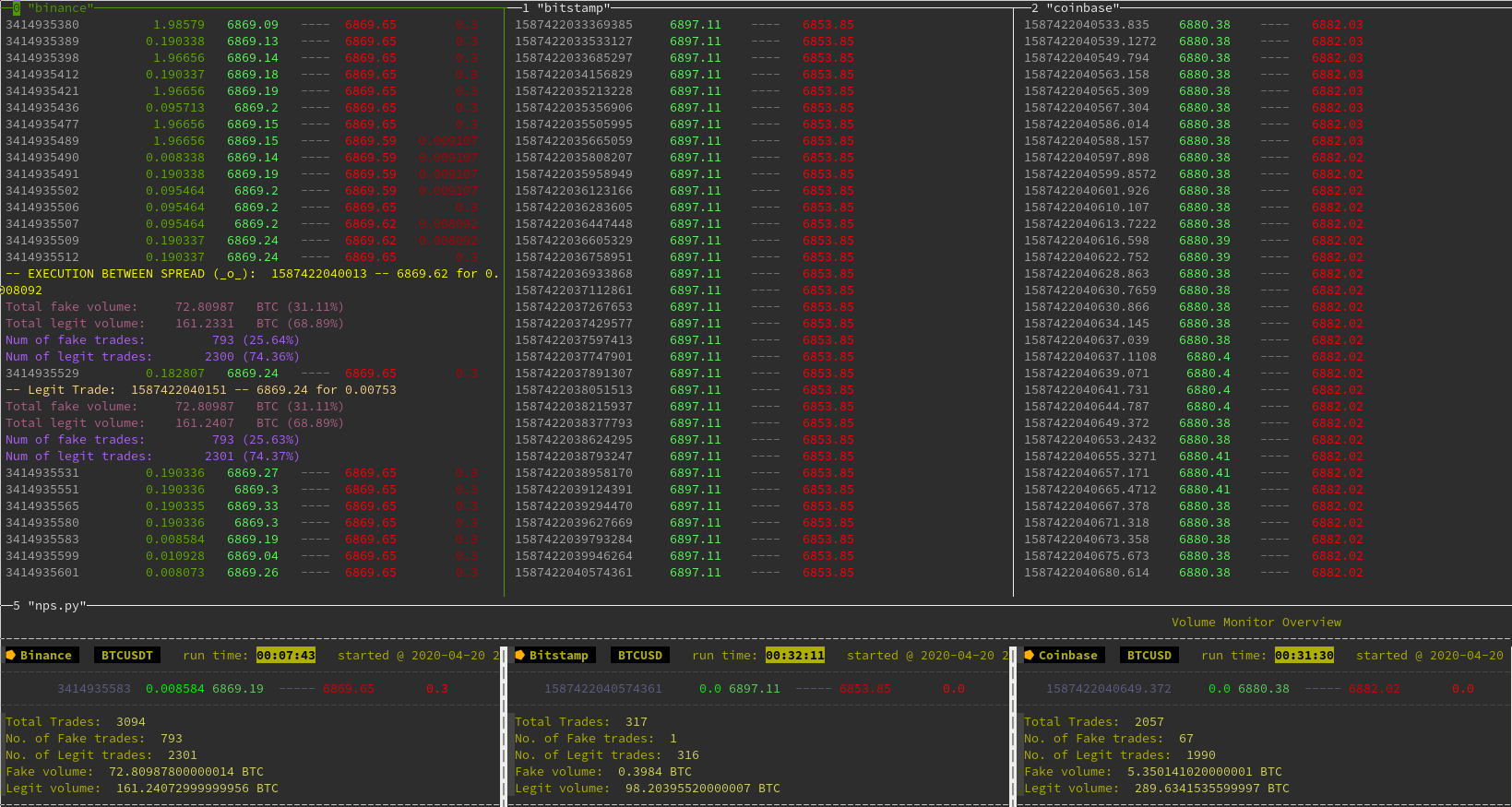Click Binance Legit volume 161.24072999999956 BTC

point(142,789)
